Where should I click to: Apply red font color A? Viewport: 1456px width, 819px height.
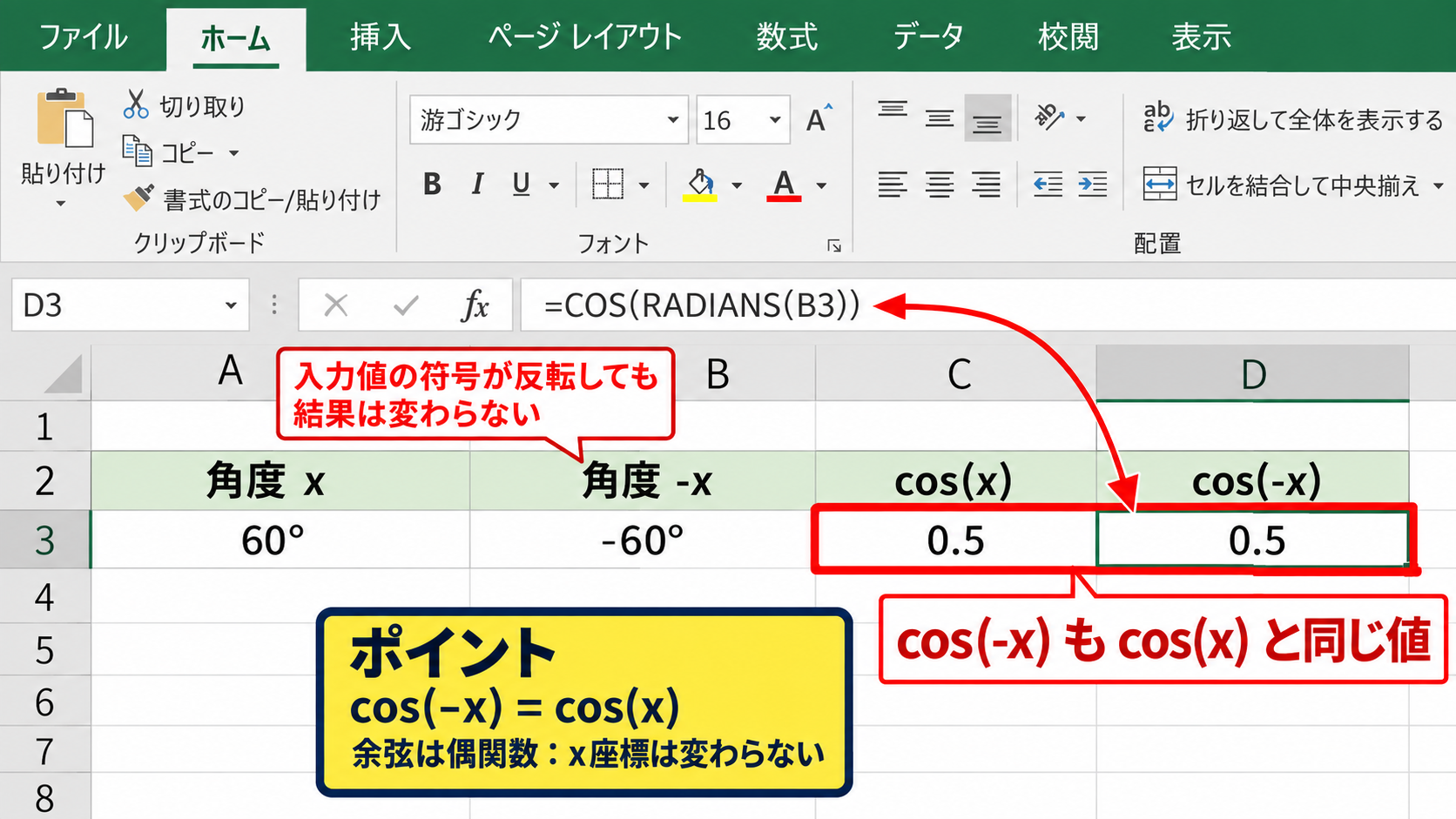click(x=784, y=185)
